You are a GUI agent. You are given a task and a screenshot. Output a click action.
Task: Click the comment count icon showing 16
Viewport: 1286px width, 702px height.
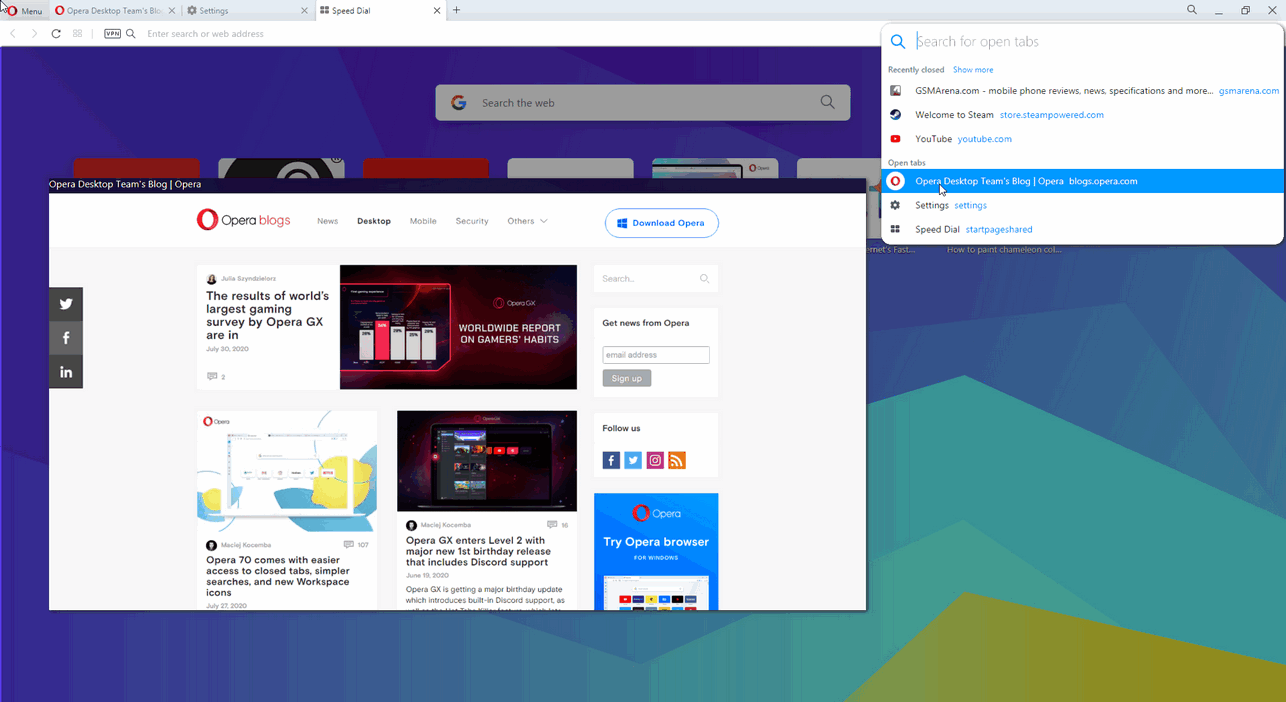(552, 525)
